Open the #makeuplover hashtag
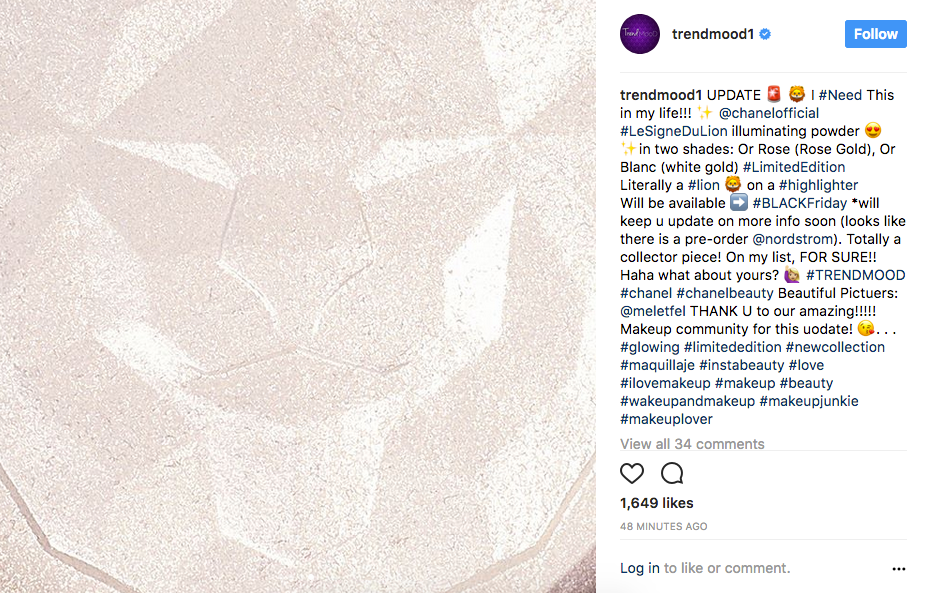Viewport: 929px width, 593px height. (x=666, y=419)
